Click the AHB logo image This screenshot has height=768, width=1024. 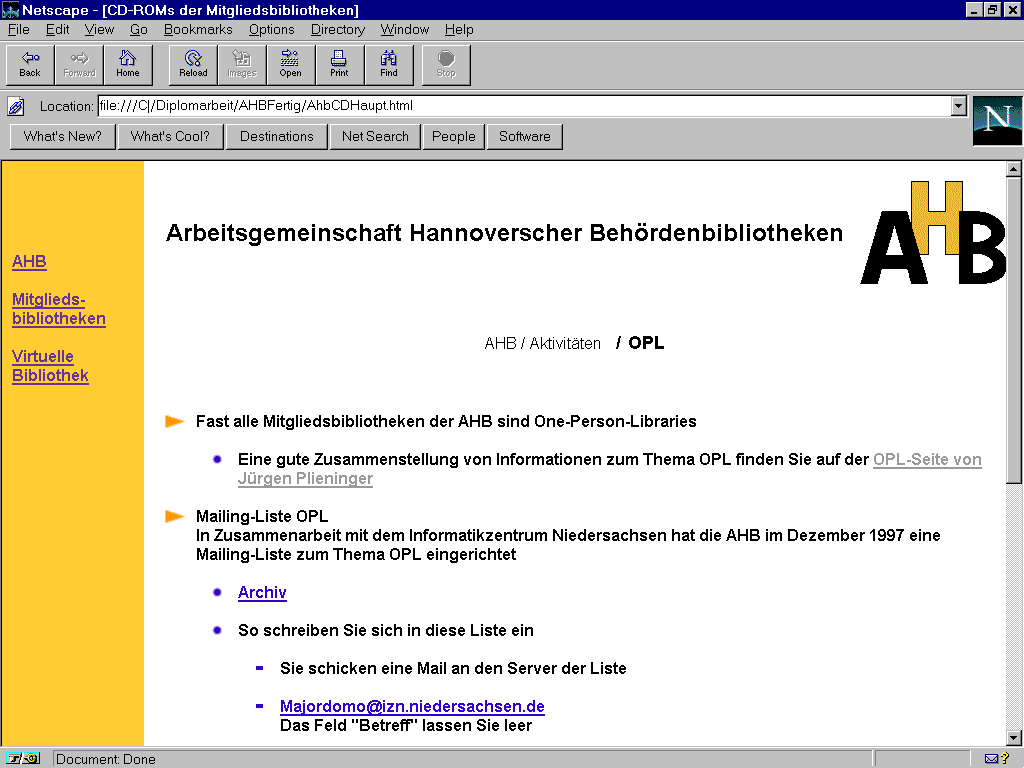tap(933, 232)
